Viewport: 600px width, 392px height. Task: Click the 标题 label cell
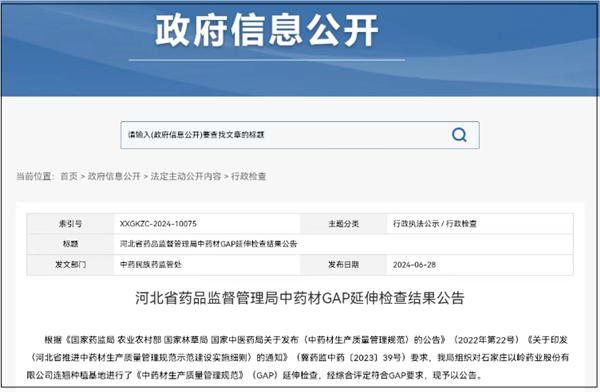[70, 244]
